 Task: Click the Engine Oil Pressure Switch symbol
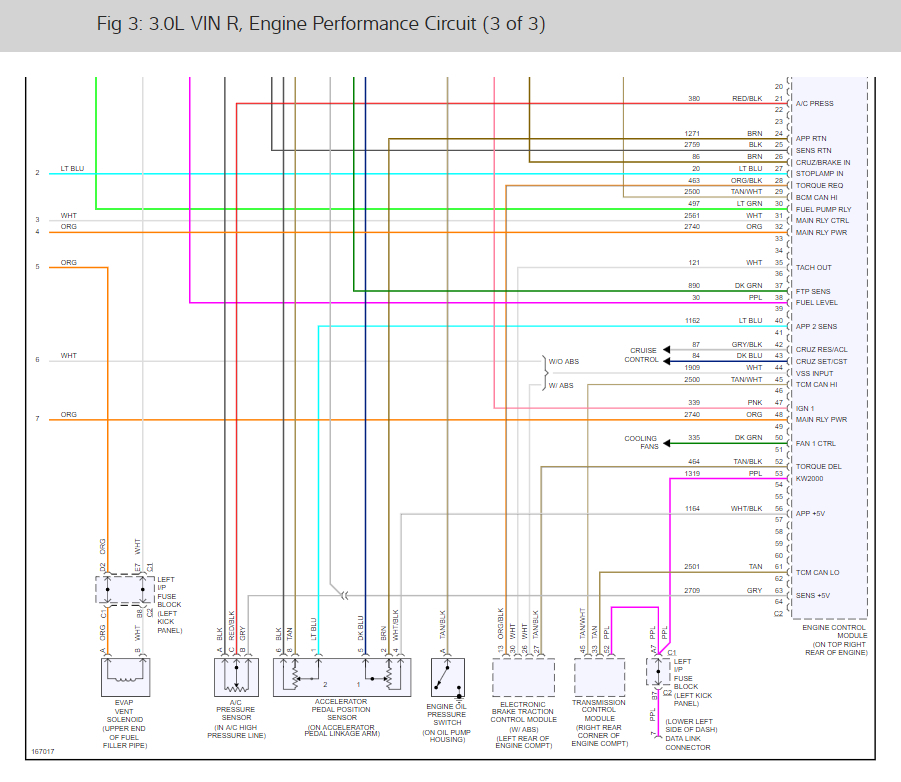click(448, 677)
